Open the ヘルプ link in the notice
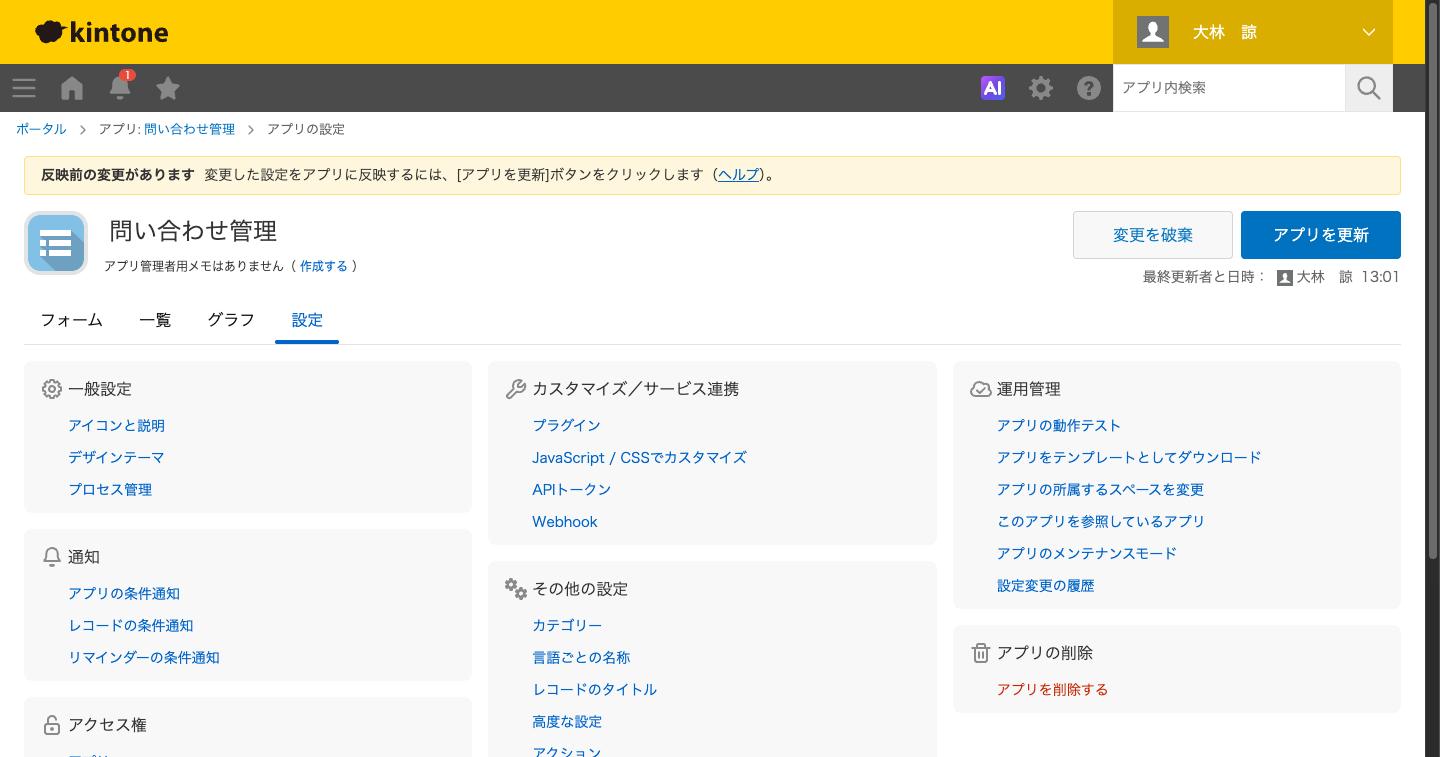Image resolution: width=1440 pixels, height=757 pixels. pyautogui.click(x=738, y=174)
